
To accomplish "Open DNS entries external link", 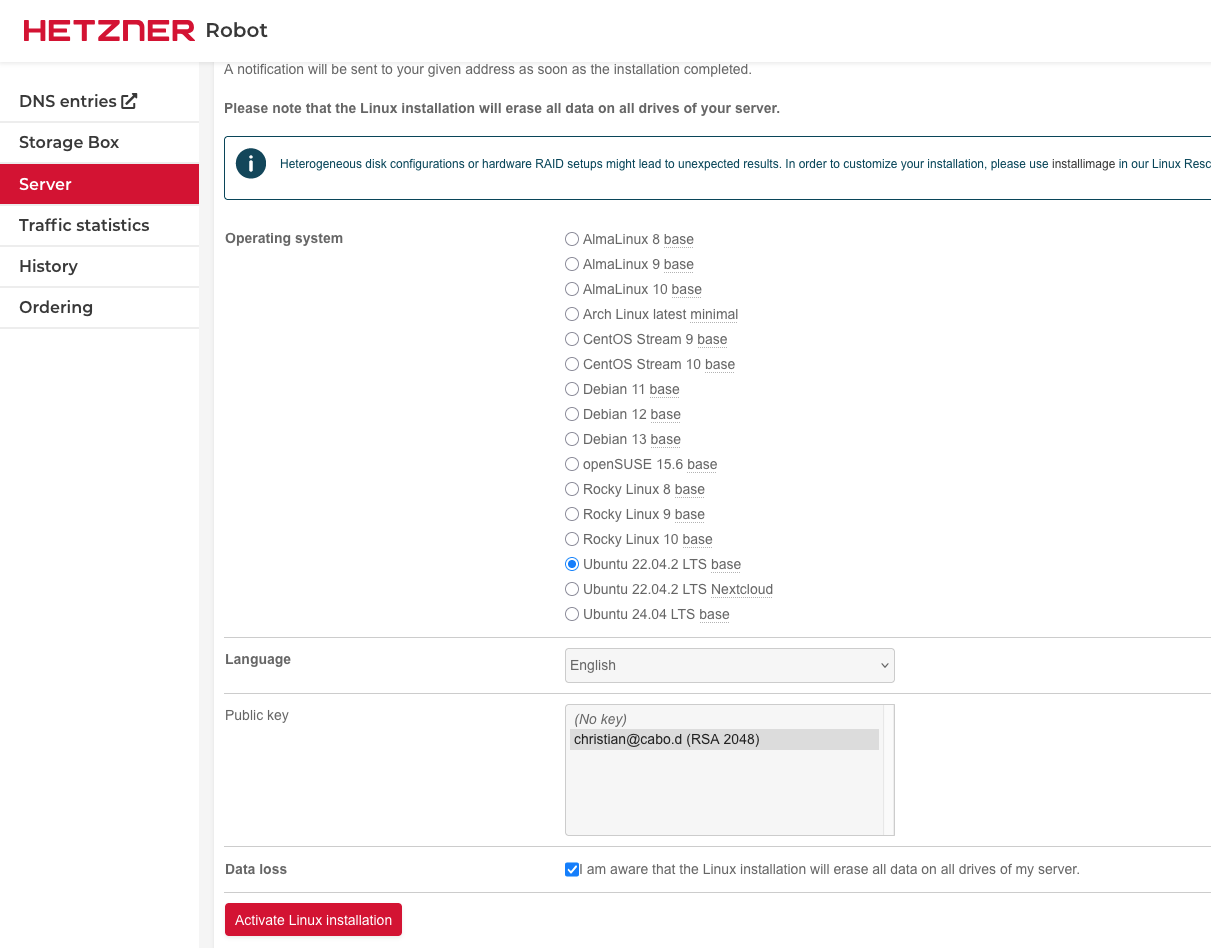I will [x=78, y=101].
